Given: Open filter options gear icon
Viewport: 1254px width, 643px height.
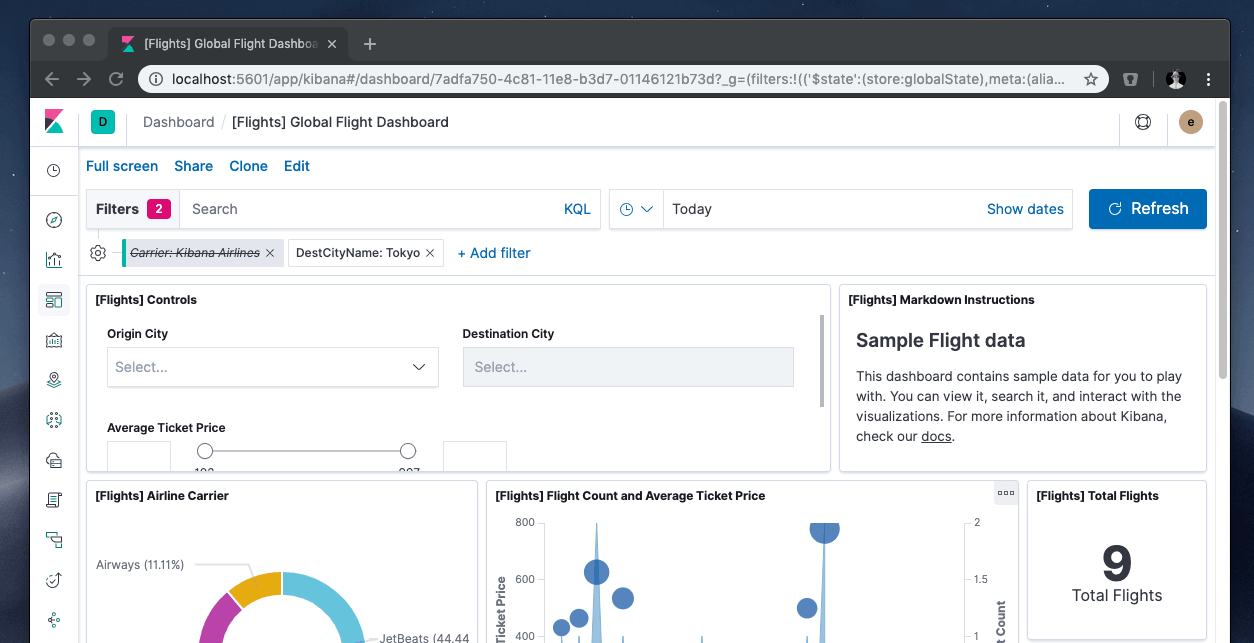Looking at the screenshot, I should (98, 253).
